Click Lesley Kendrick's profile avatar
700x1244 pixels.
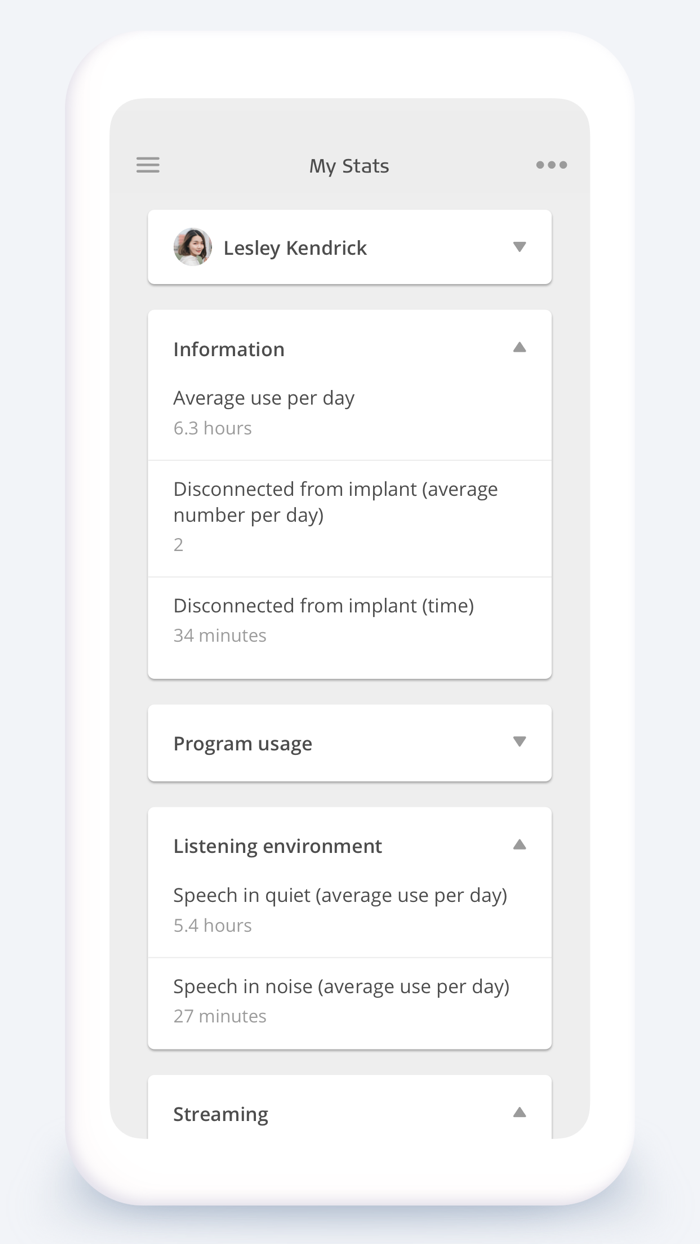coord(193,247)
